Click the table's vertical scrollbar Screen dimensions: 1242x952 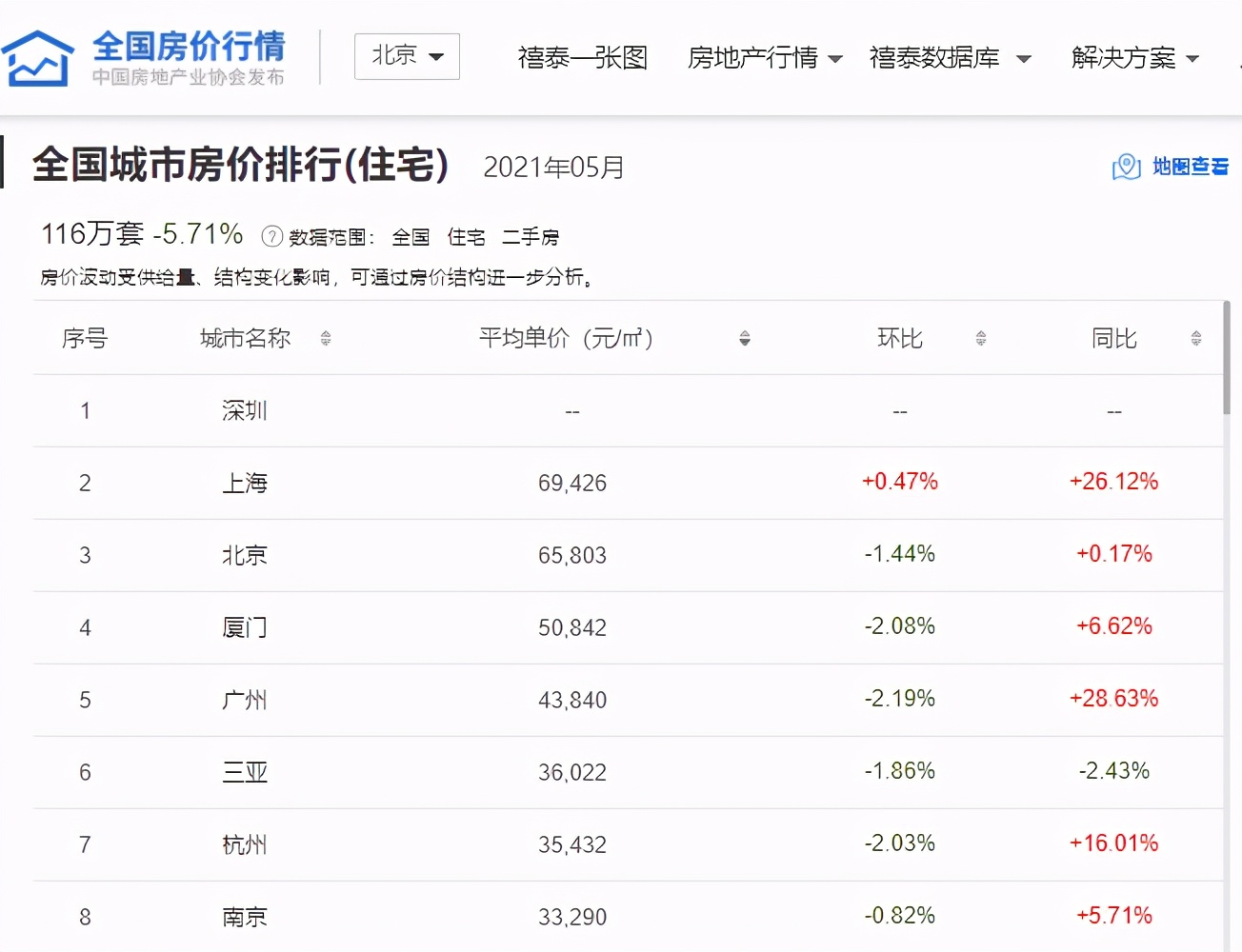point(1227,358)
